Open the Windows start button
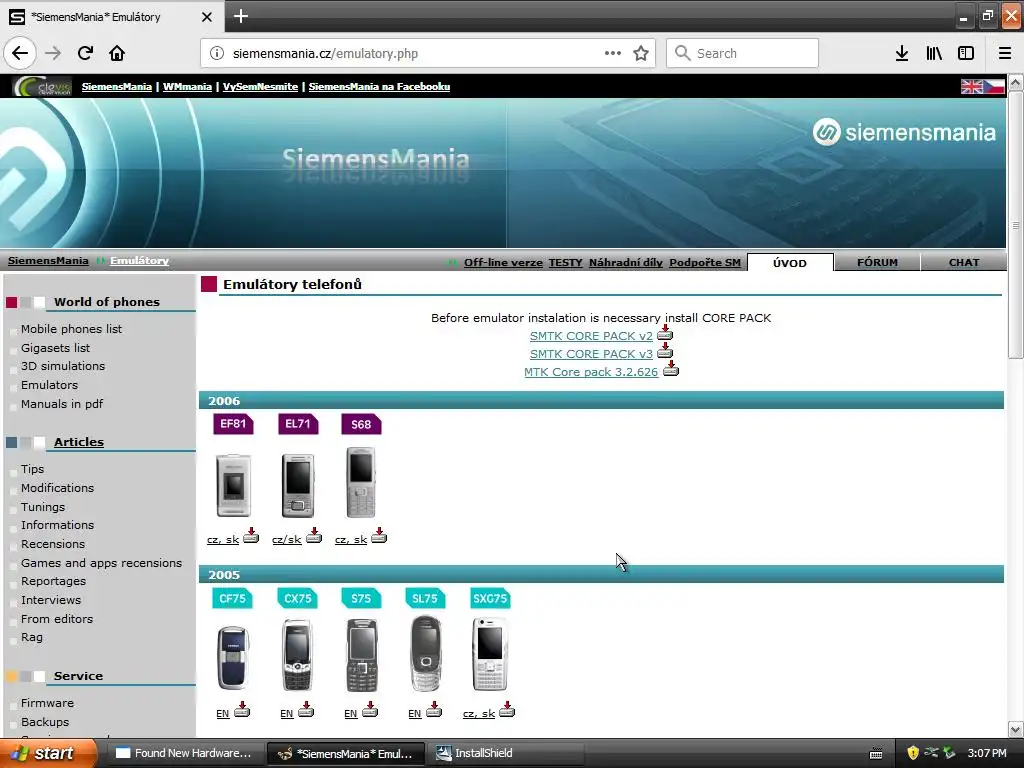Viewport: 1024px width, 768px height. (47, 754)
